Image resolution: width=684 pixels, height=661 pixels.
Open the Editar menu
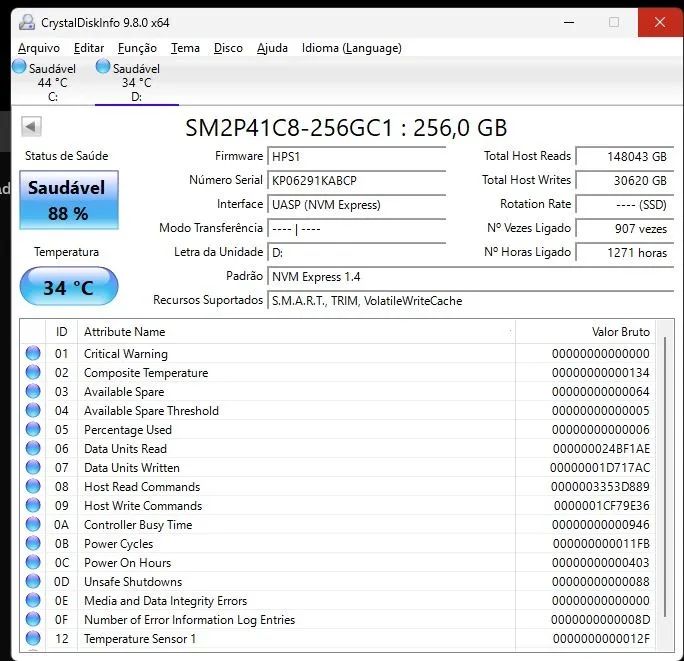(89, 48)
